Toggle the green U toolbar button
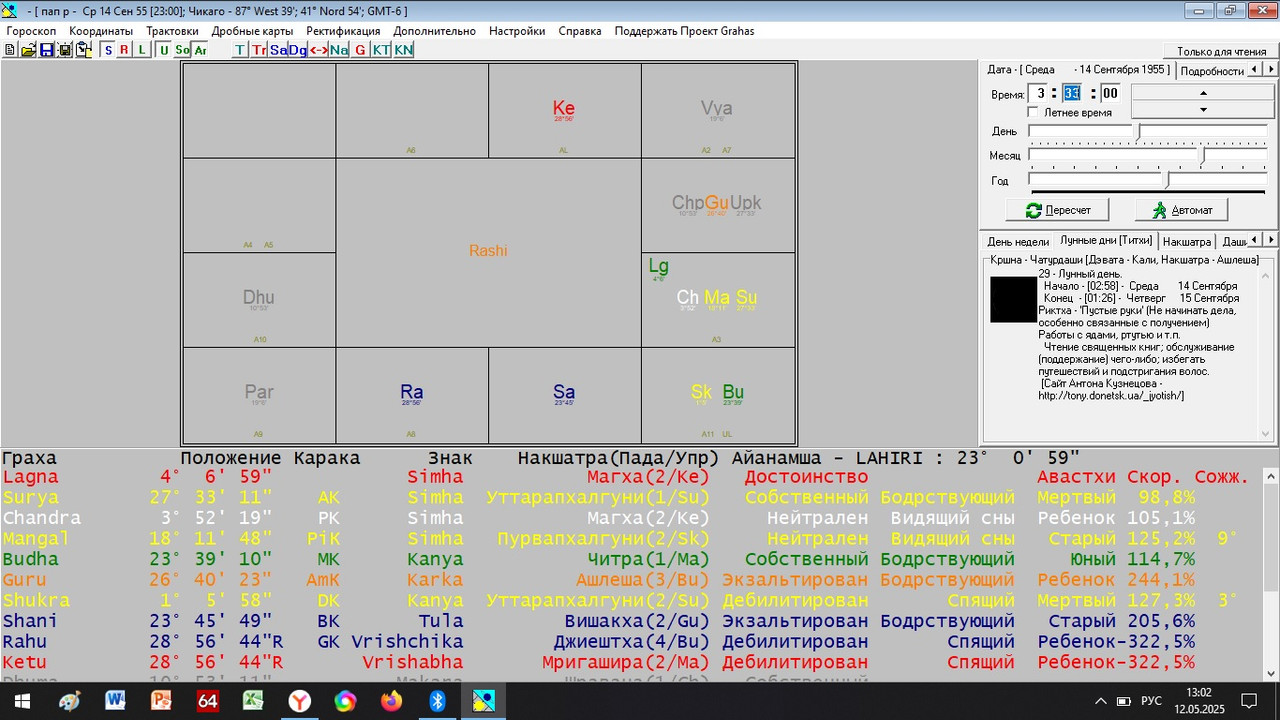 [x=164, y=50]
